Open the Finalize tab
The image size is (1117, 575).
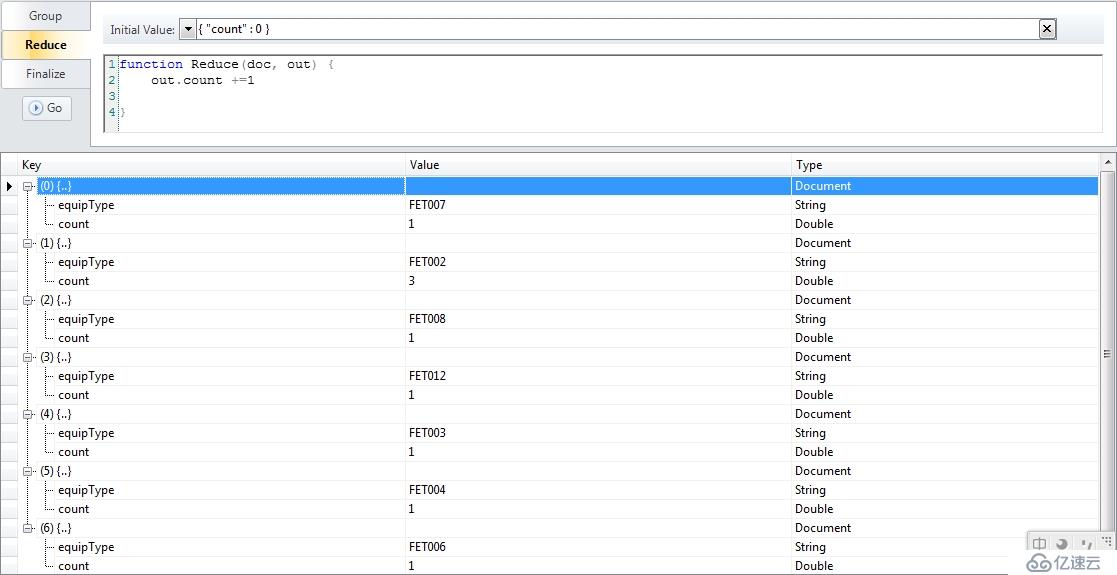[x=46, y=73]
